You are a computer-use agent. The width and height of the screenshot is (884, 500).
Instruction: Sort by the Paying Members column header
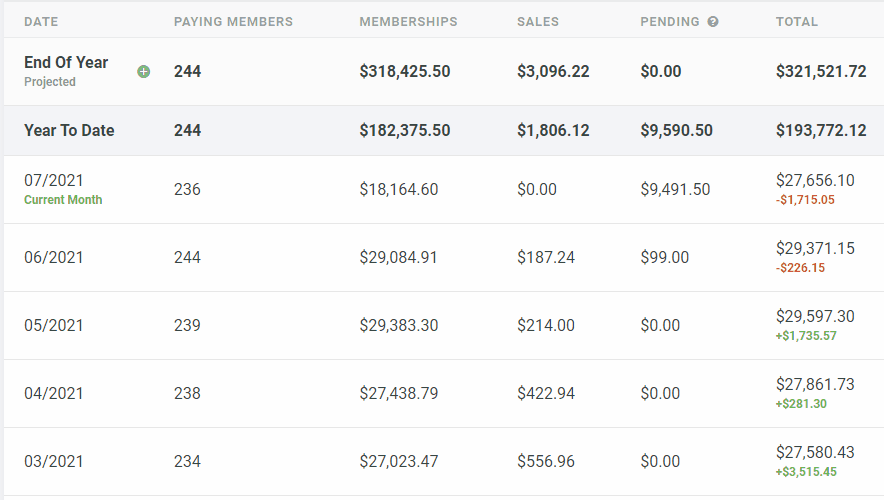233,22
